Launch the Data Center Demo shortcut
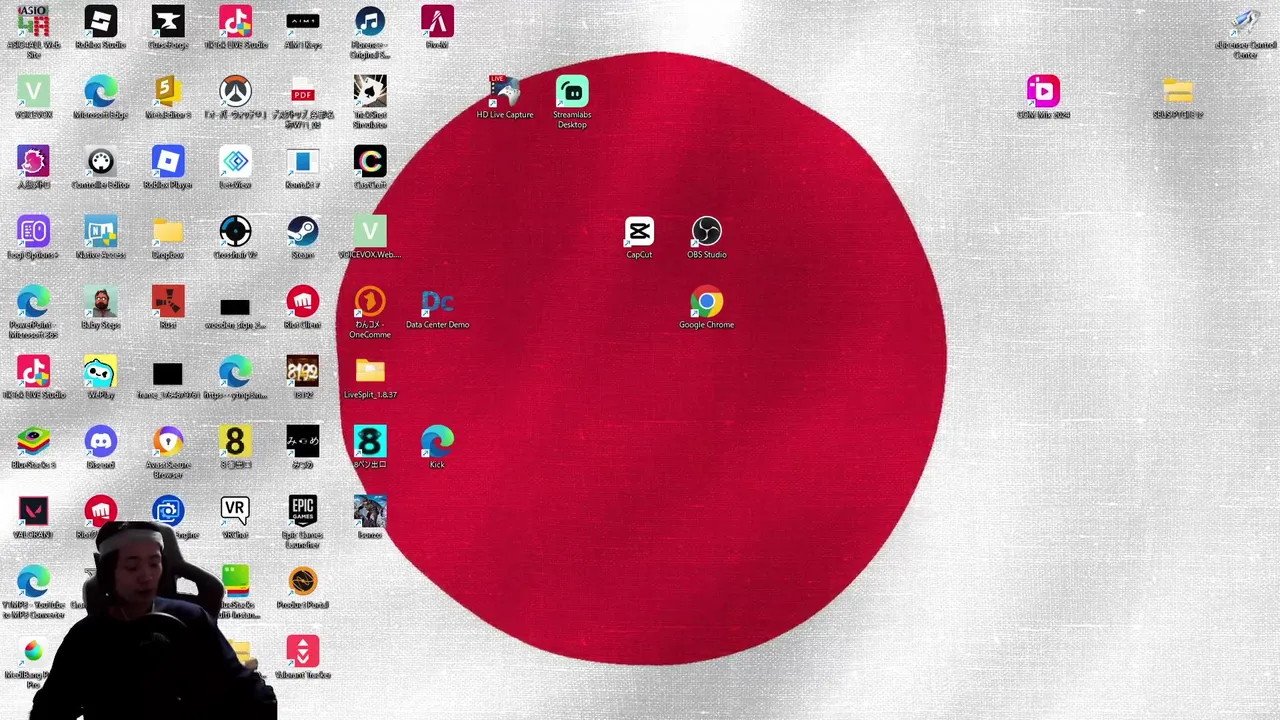 tap(437, 302)
